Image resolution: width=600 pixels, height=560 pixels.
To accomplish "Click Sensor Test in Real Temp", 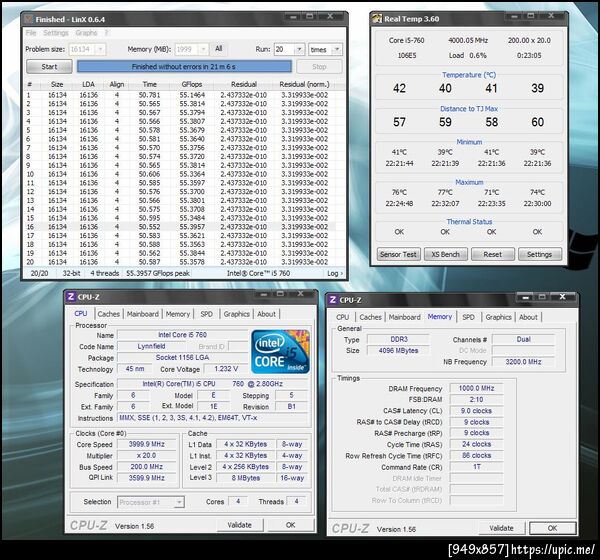I will pyautogui.click(x=398, y=254).
